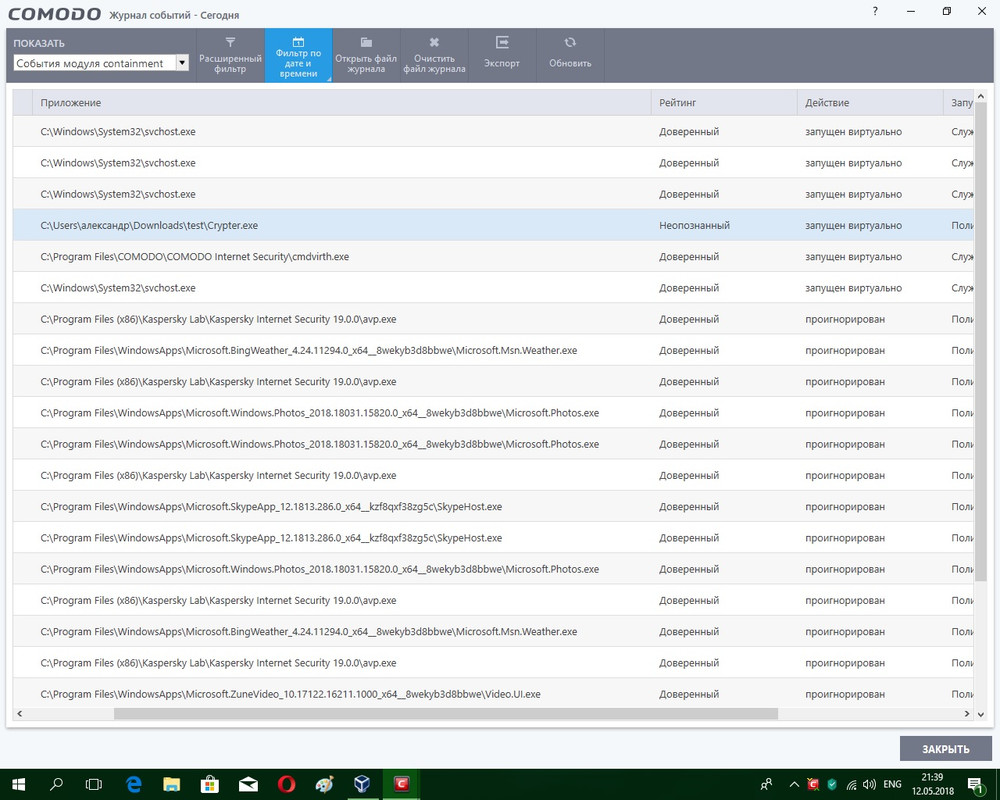The image size is (1000, 800).
Task: Open File Explorer from taskbar
Action: click(x=172, y=784)
